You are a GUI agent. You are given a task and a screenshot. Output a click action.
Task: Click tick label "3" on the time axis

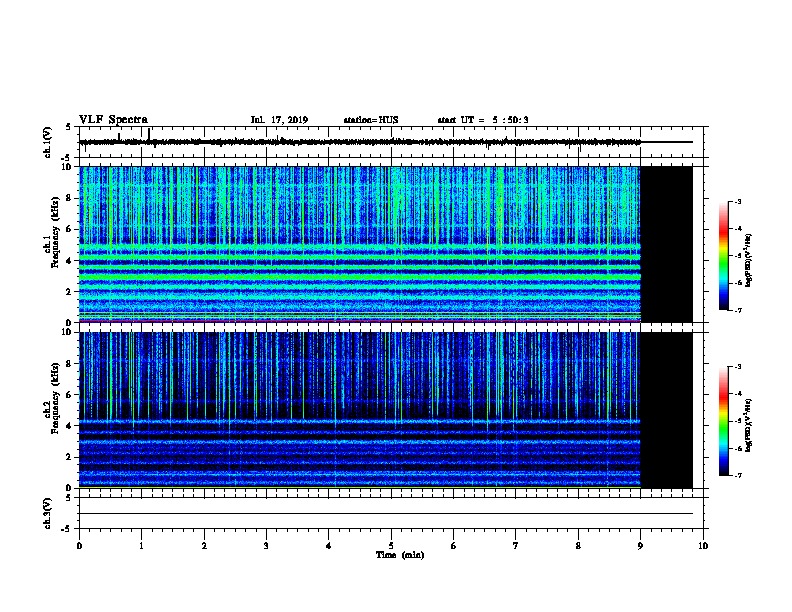[x=266, y=546]
